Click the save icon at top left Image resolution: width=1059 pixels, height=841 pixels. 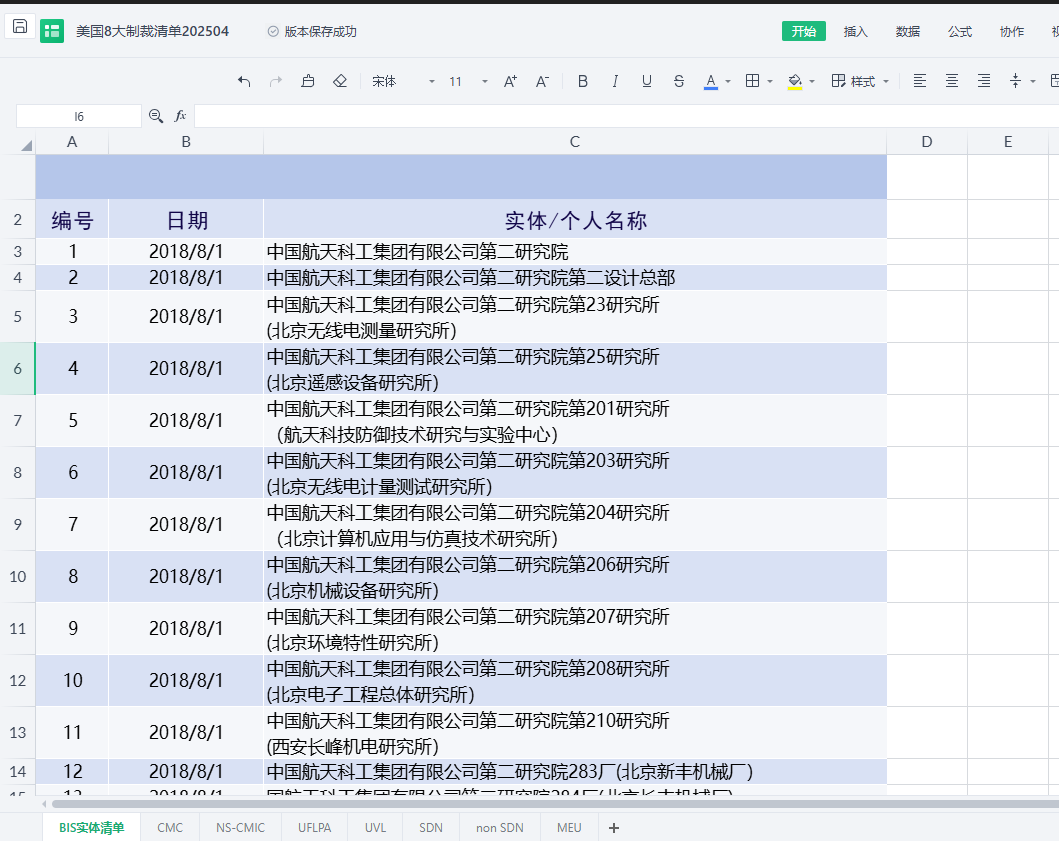pos(20,27)
